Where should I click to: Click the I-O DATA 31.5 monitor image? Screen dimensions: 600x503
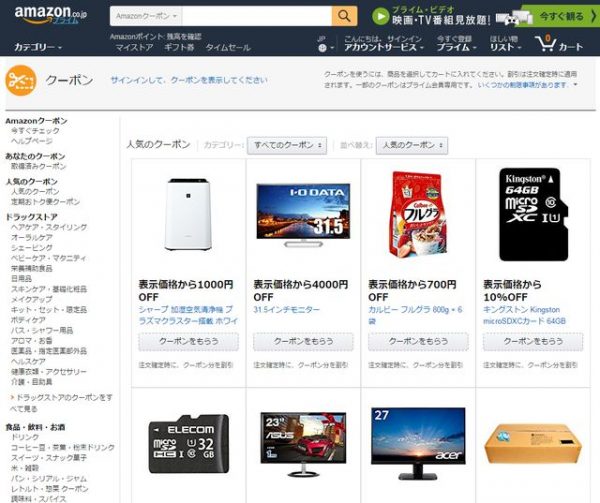pyautogui.click(x=303, y=215)
